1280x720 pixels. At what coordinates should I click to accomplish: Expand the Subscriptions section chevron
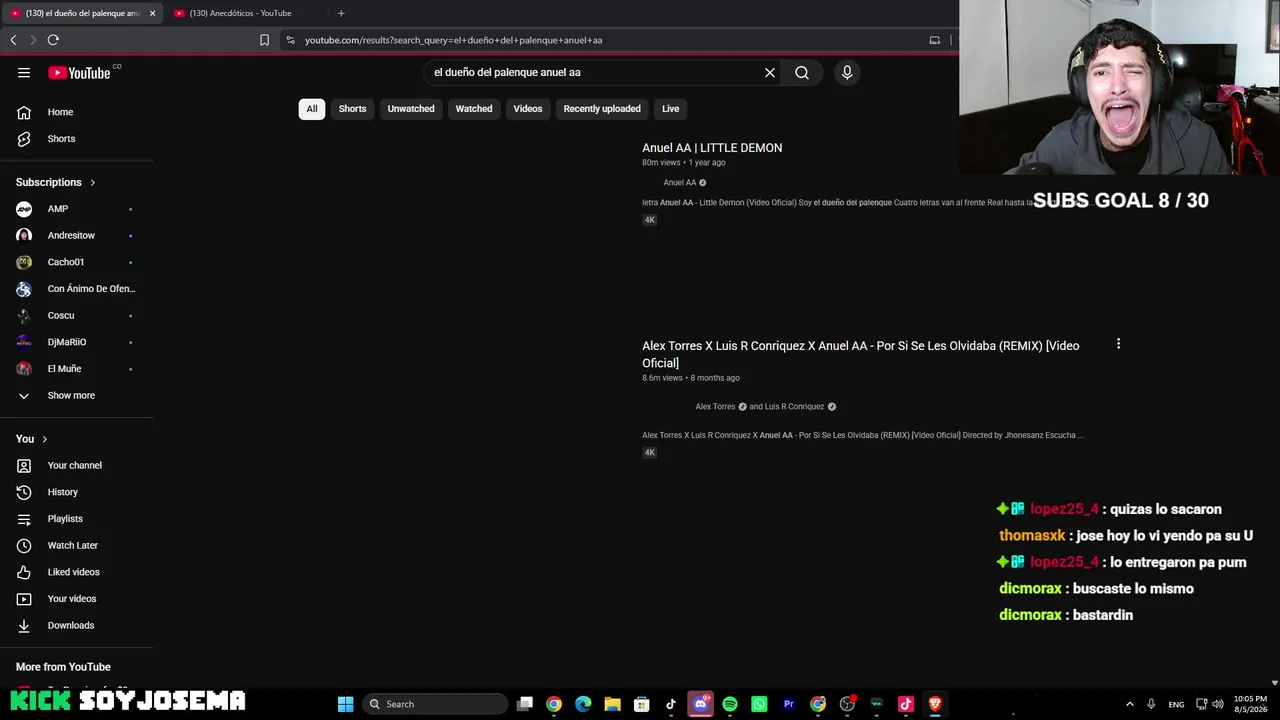coord(92,182)
